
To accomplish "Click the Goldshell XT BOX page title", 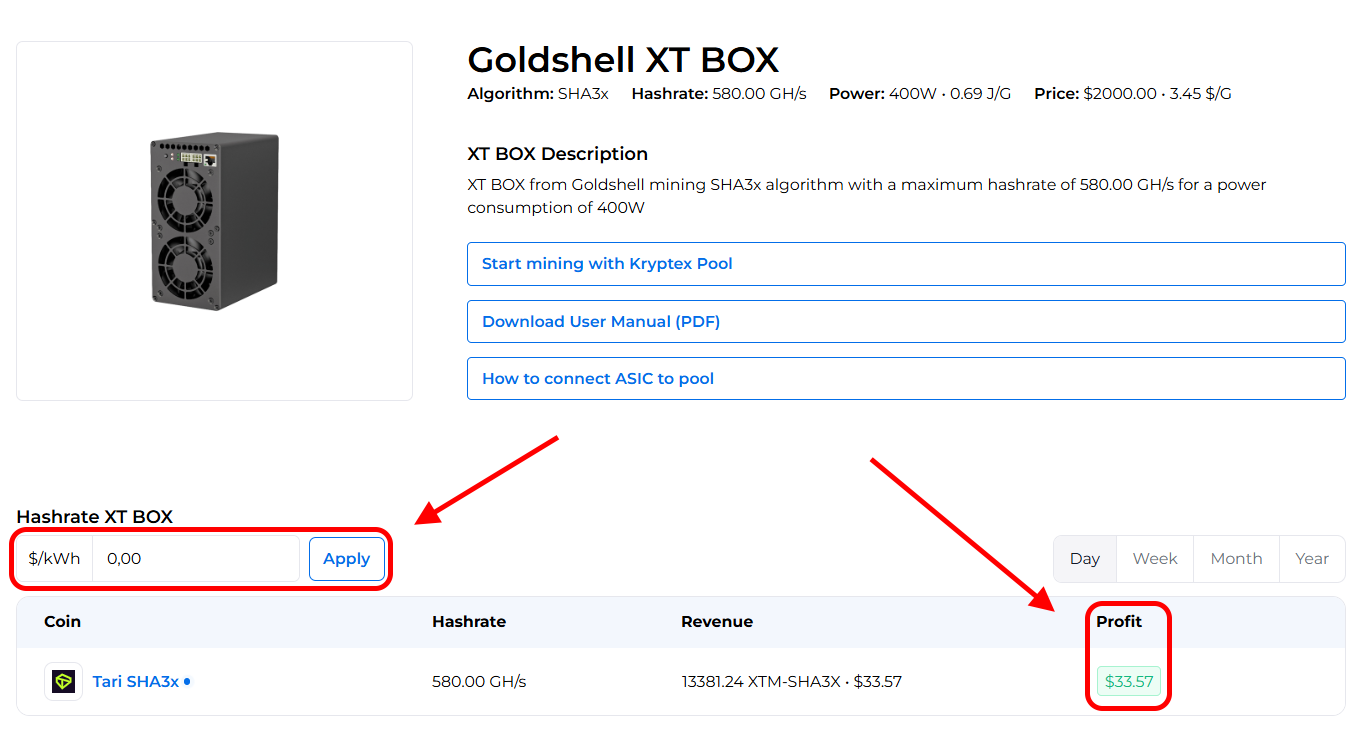I will (622, 60).
